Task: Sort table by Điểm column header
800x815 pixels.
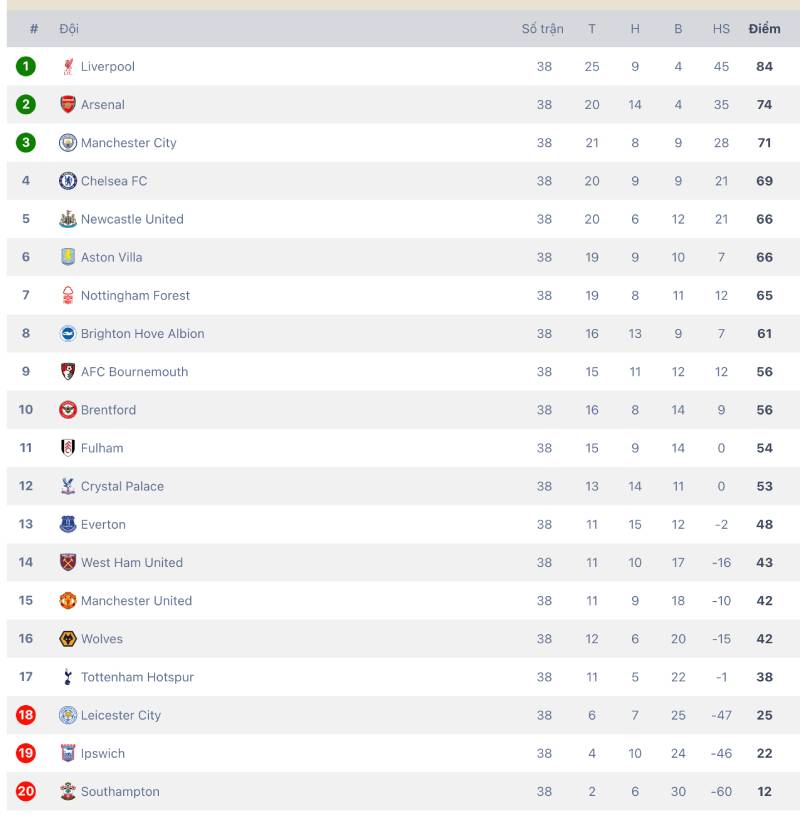Action: click(764, 29)
